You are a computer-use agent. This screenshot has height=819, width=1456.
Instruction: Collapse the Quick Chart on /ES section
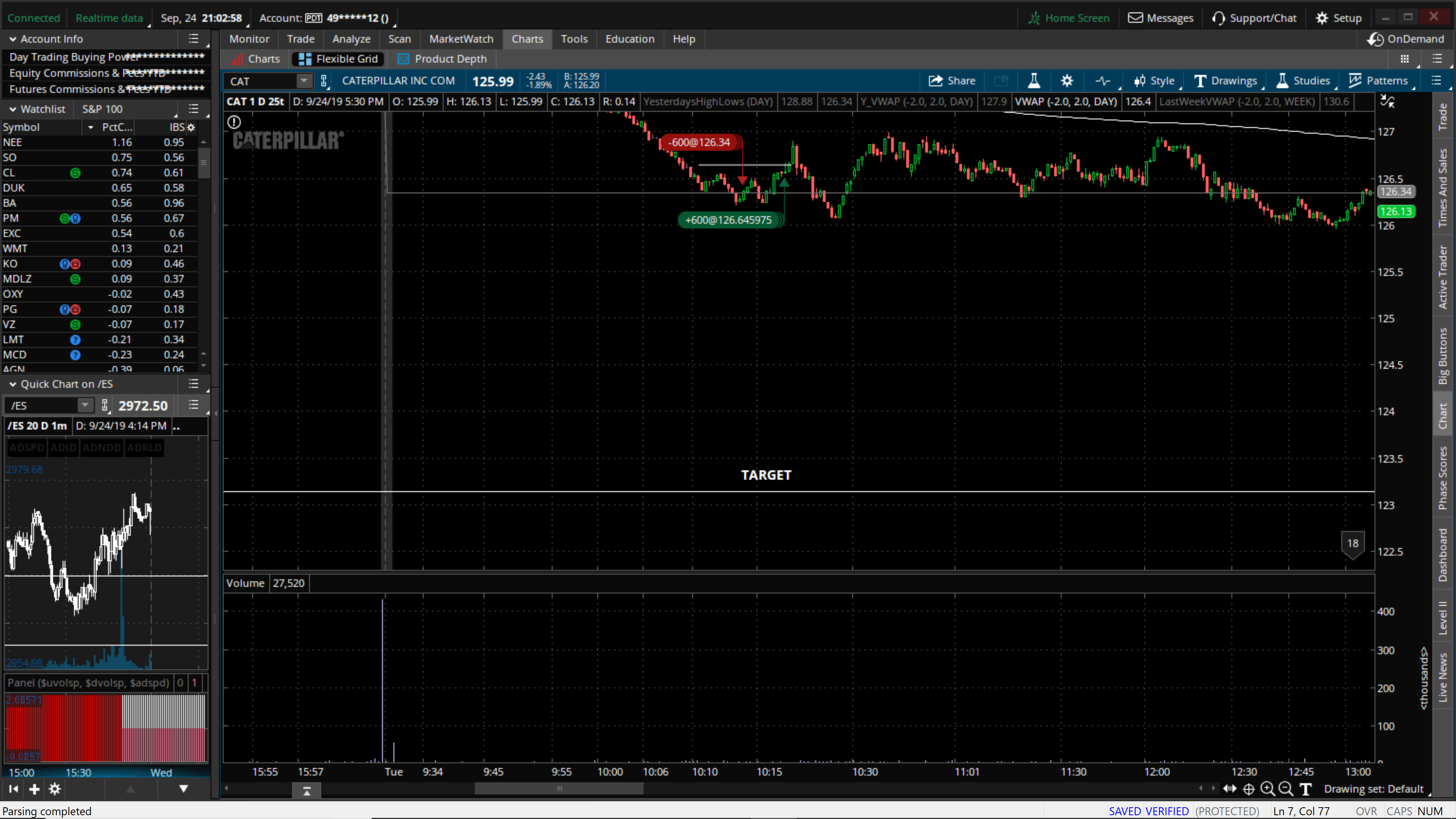coord(13,384)
